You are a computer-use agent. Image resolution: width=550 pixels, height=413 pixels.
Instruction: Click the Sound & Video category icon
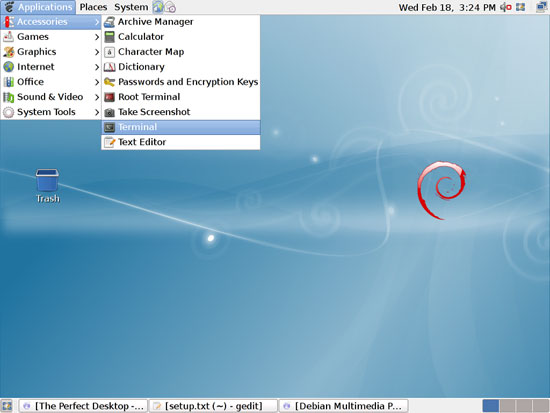pyautogui.click(x=9, y=97)
